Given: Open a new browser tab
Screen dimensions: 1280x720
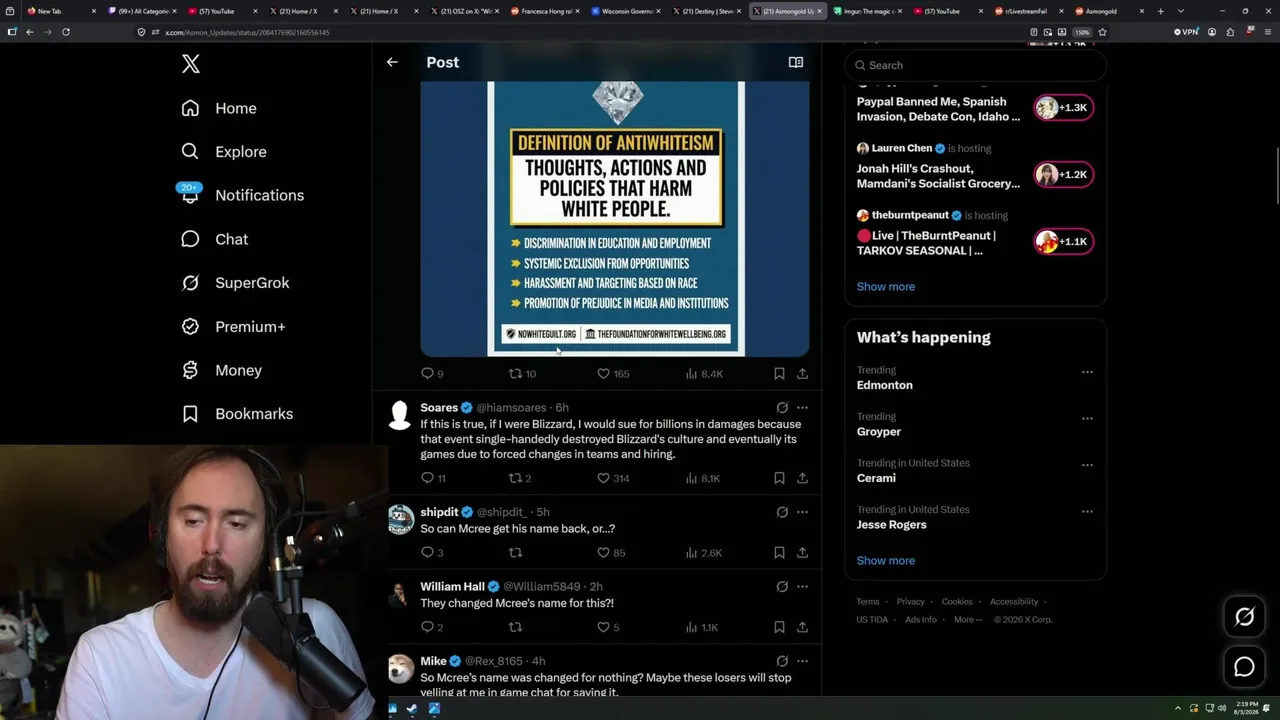Looking at the screenshot, I should pyautogui.click(x=1160, y=11).
